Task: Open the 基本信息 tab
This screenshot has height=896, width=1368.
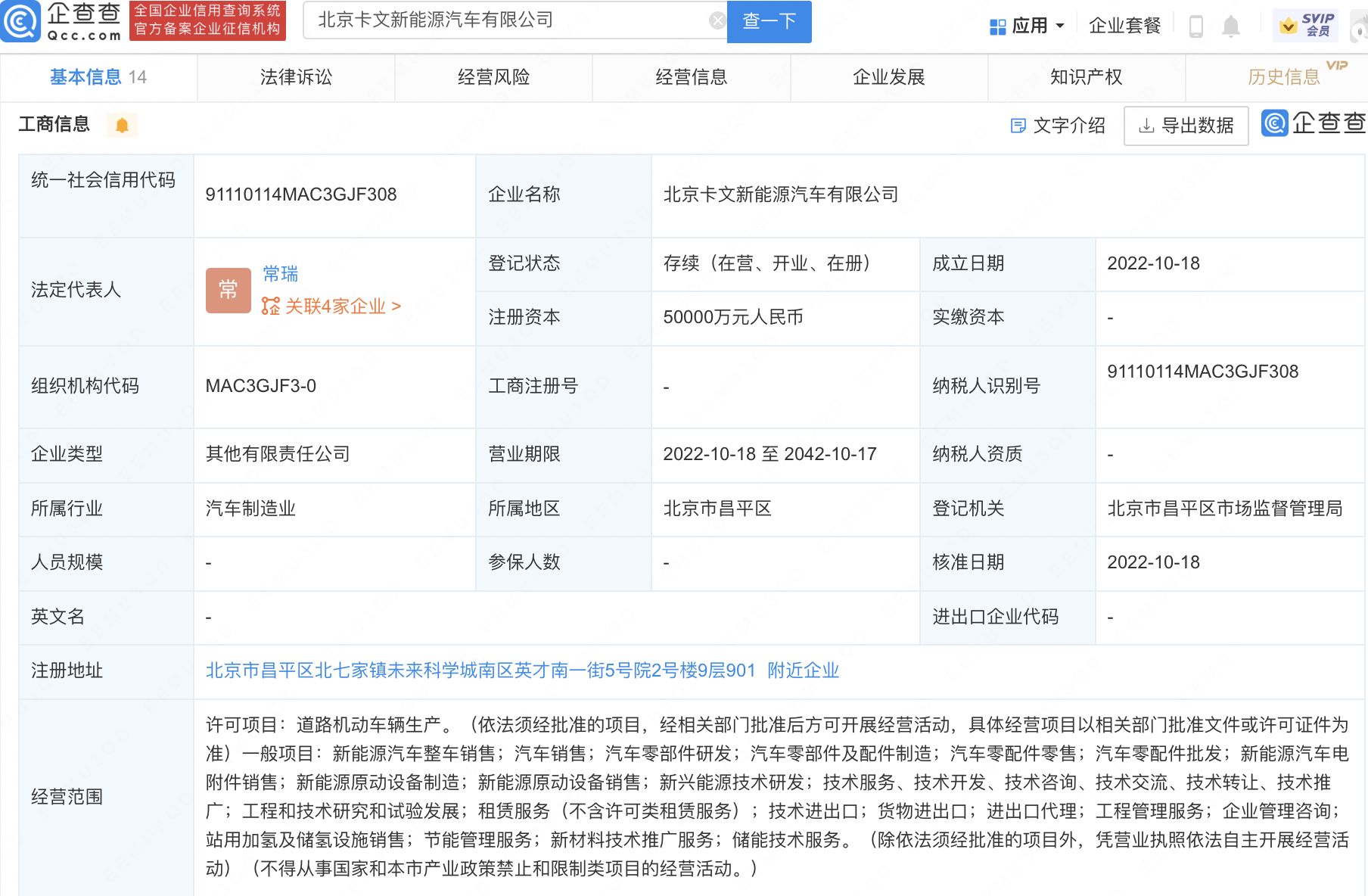Action: 98,77
